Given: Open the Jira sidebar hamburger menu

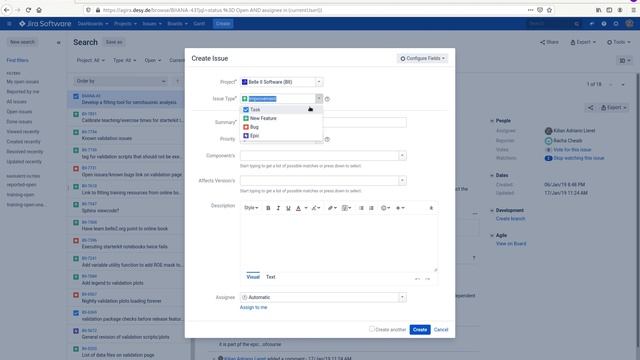Looking at the screenshot, I should click(9, 24).
